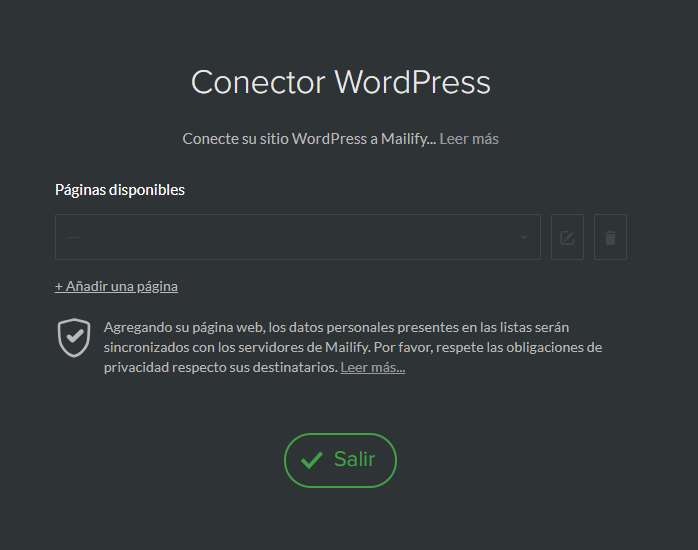698x550 pixels.
Task: Open the 'Leer más...' privacy link
Action: 373,368
